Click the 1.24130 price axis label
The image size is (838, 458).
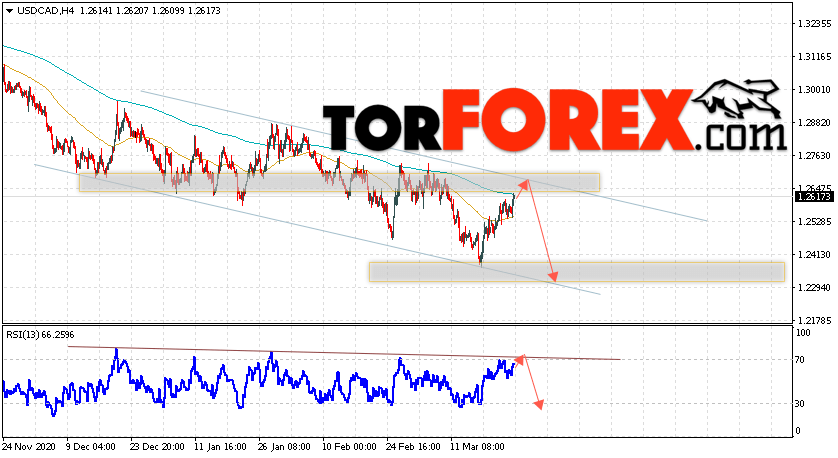(x=814, y=255)
